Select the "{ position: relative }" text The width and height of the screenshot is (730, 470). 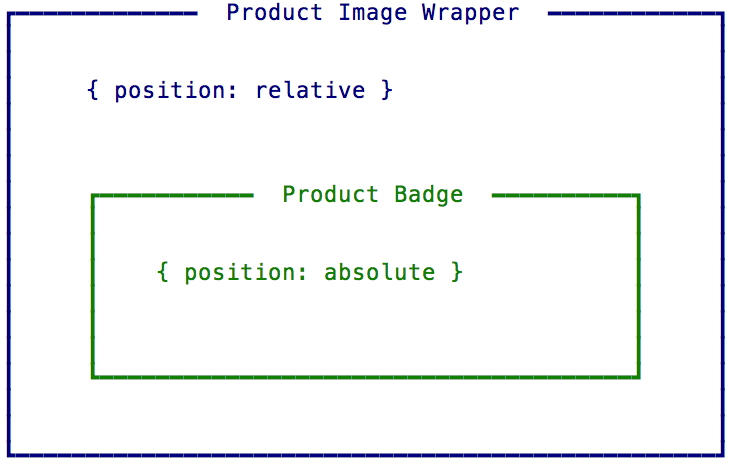tap(240, 90)
